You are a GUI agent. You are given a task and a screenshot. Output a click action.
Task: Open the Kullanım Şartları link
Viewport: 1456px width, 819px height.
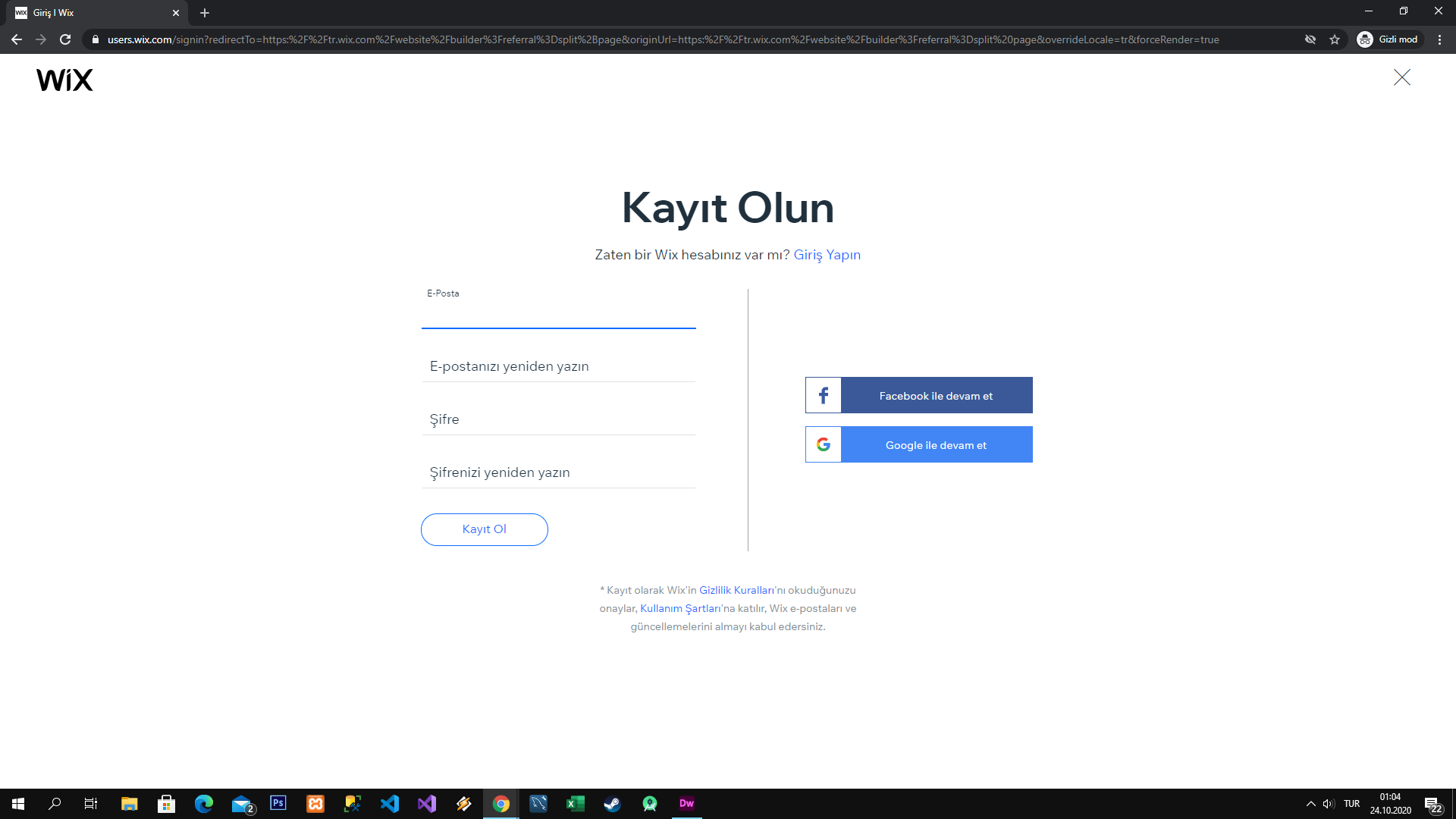[680, 608]
